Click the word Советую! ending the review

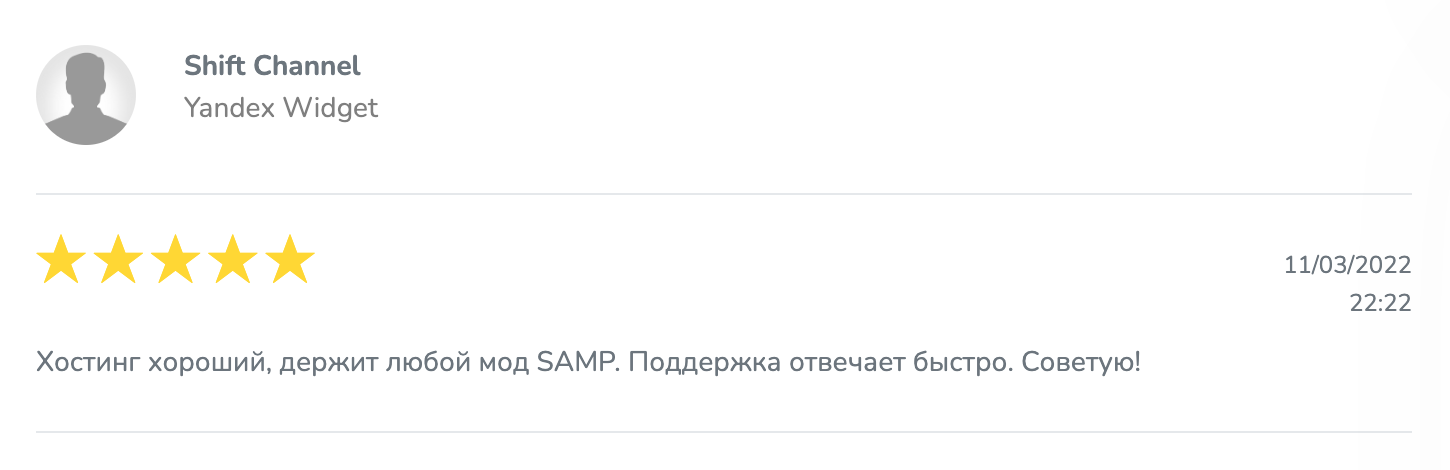pos(1082,363)
